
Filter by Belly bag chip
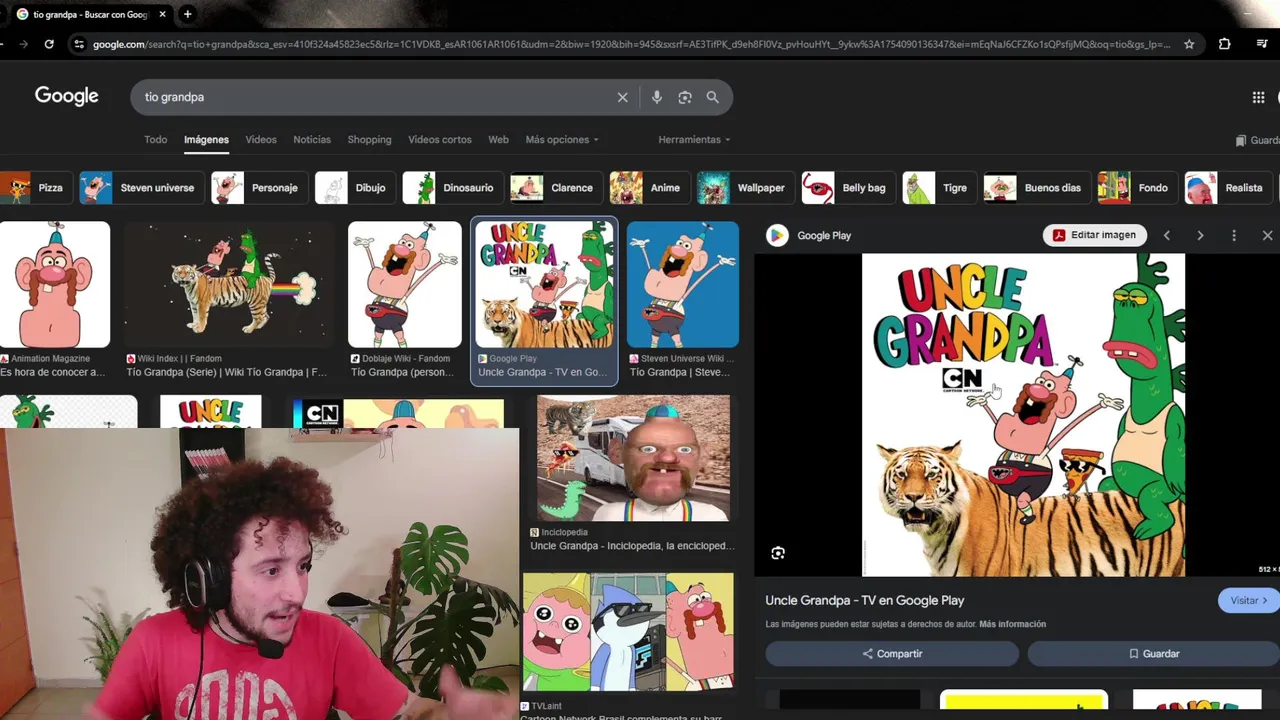(848, 188)
